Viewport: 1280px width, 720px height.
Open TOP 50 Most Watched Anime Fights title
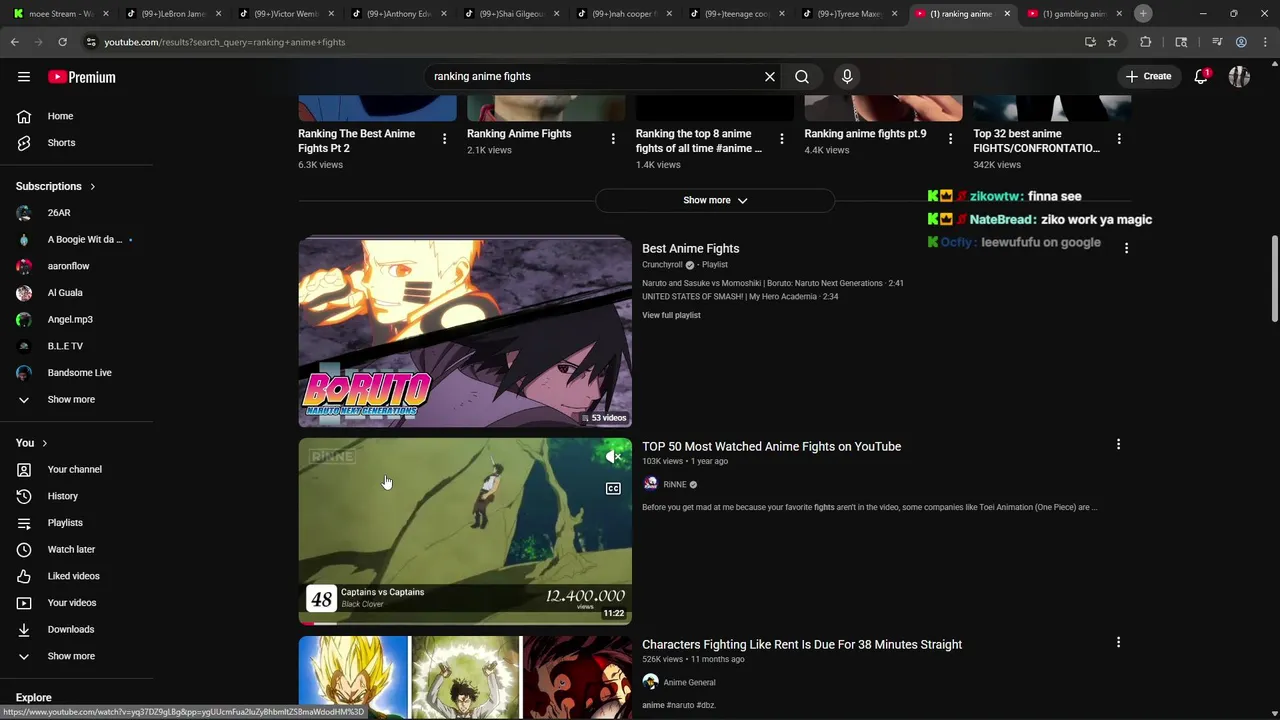coord(771,447)
